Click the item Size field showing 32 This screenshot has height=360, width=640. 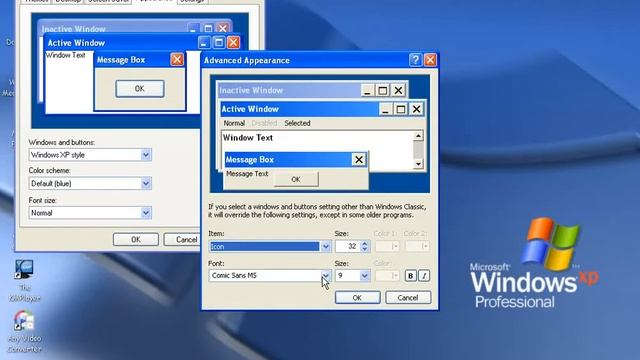coord(348,247)
